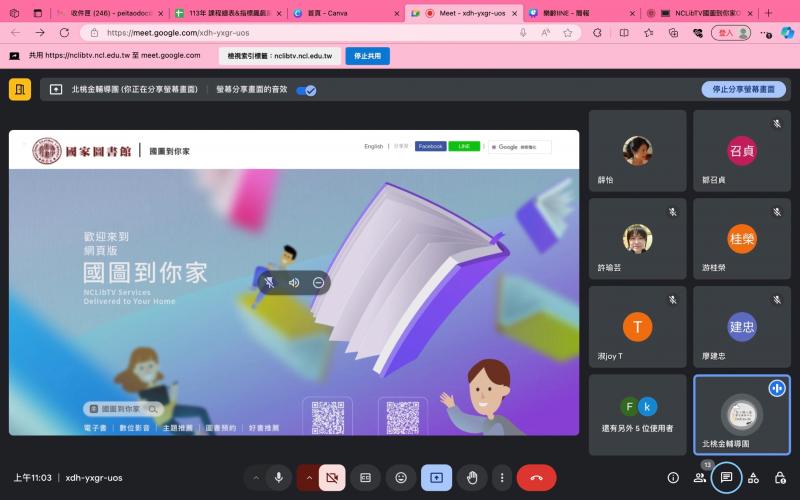Open the tab actions menu icon
This screenshot has height=500, width=800.
[38, 13]
